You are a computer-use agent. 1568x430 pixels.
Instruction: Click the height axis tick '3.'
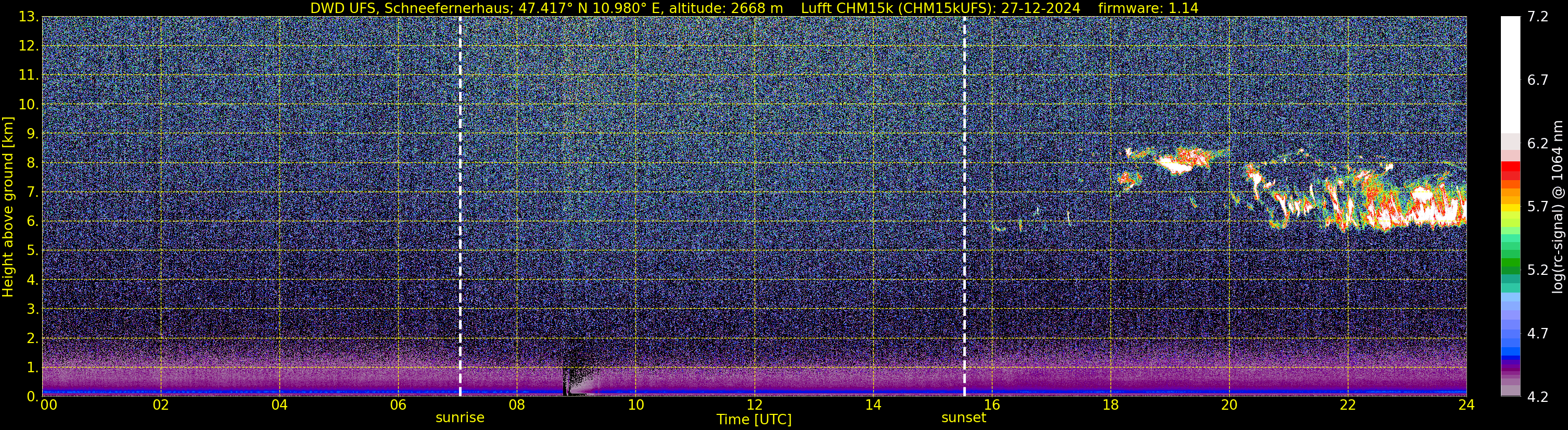(33, 309)
